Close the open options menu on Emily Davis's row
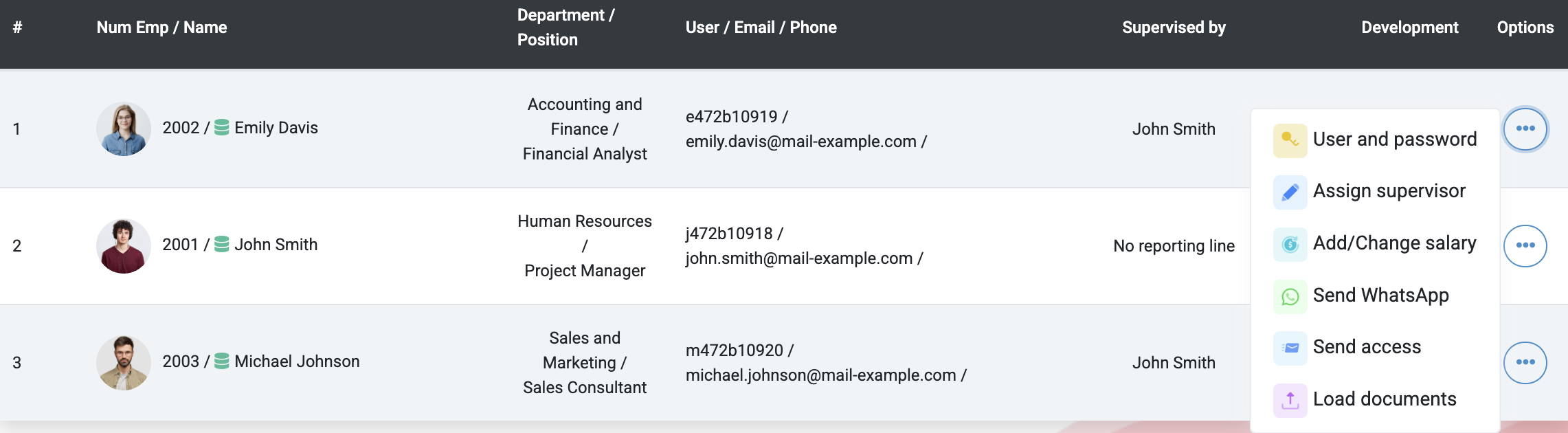 (1525, 129)
